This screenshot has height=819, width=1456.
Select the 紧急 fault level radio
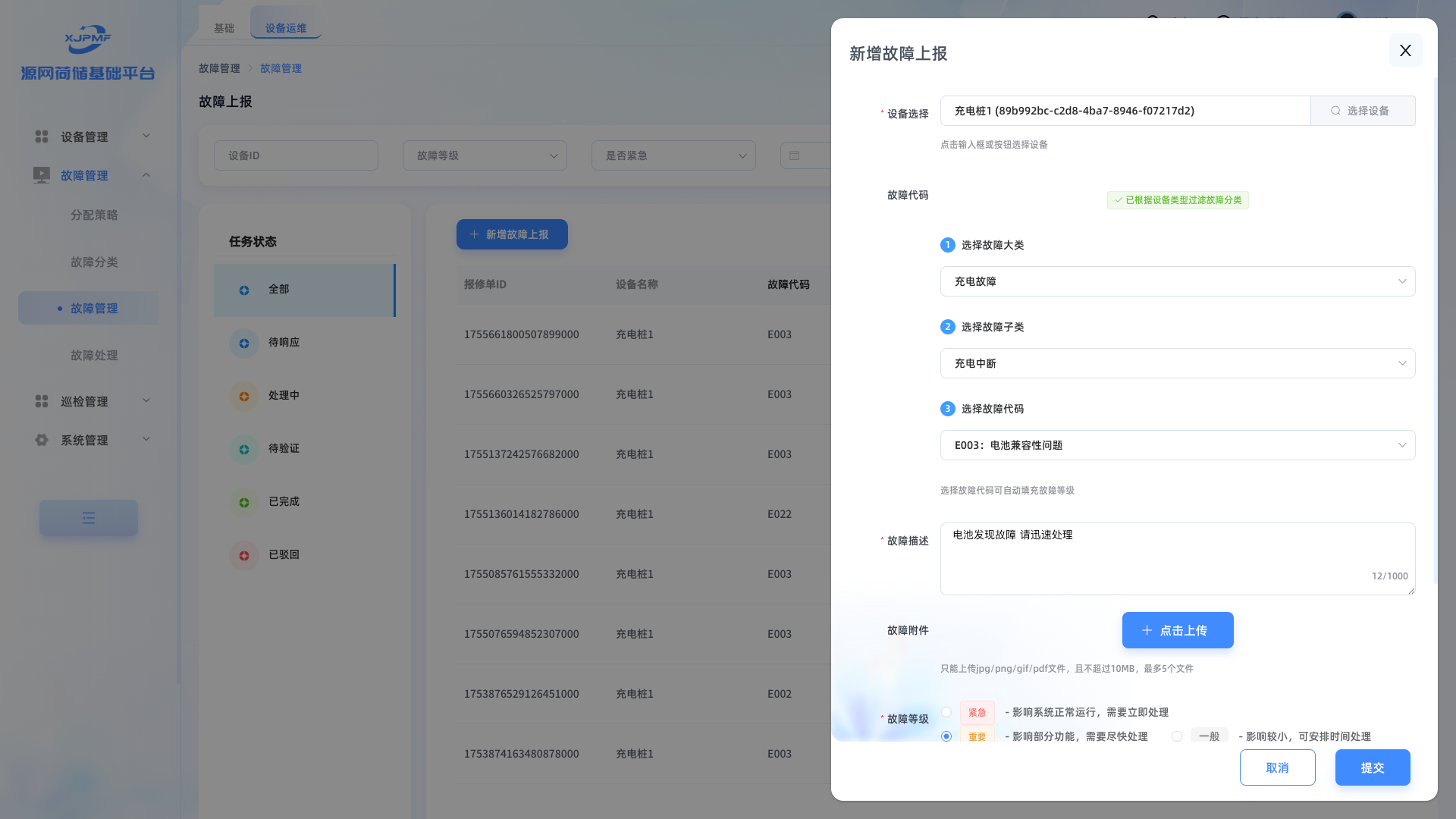[x=946, y=712]
